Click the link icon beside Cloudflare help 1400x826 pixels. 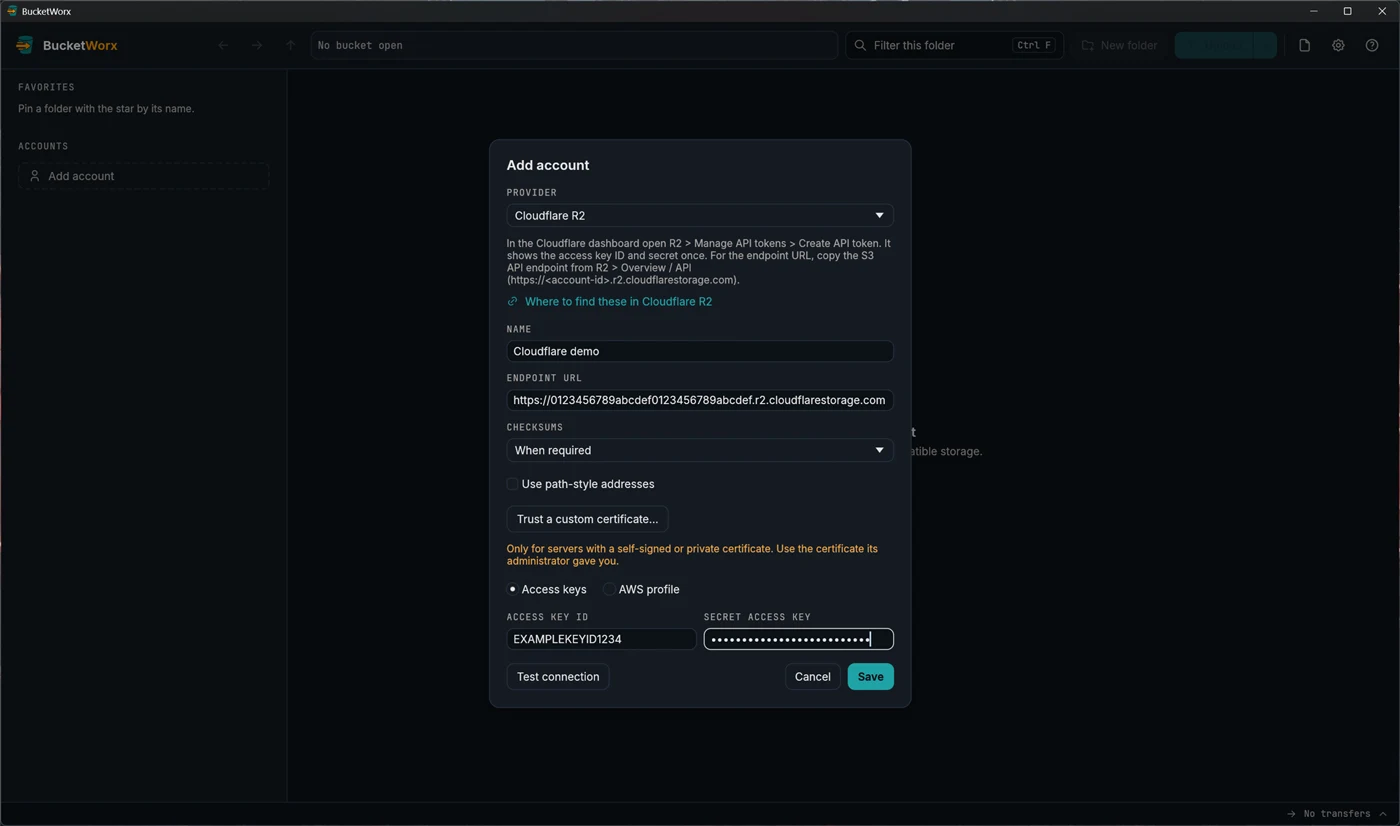point(512,301)
